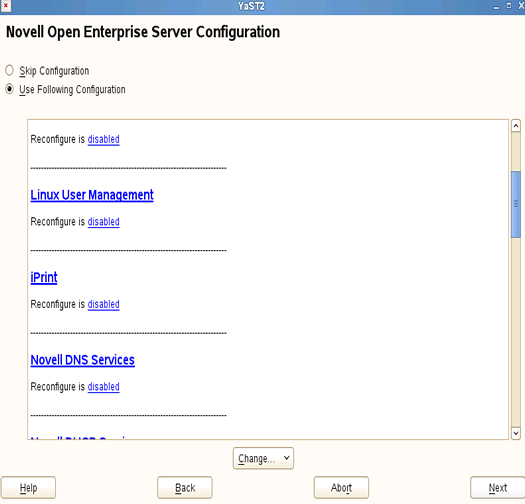
Task: Click the scrollbar up arrow
Action: 516,126
